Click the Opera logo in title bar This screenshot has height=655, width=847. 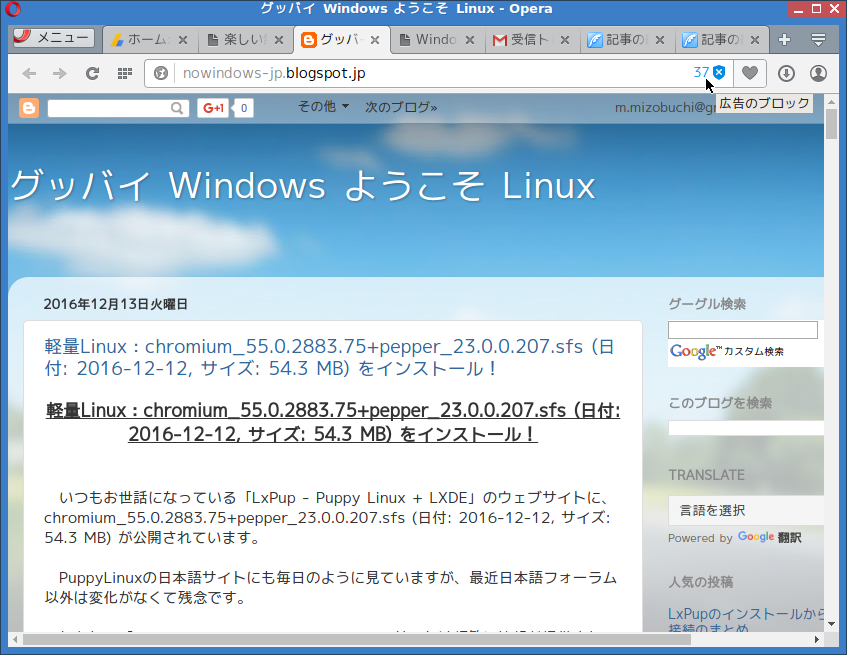(x=13, y=9)
